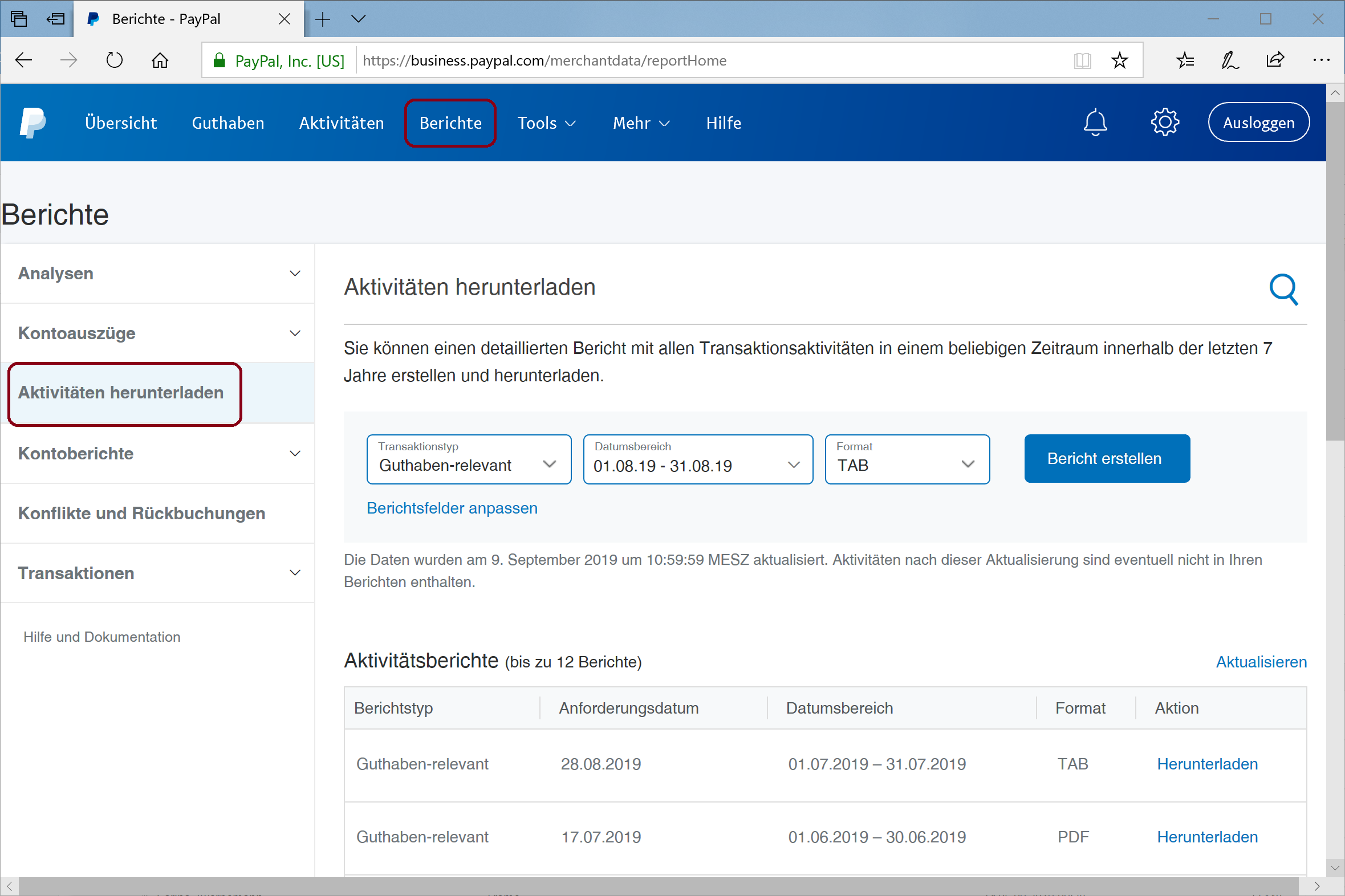Open the favorites hub icon
1345x896 pixels.
(1185, 60)
